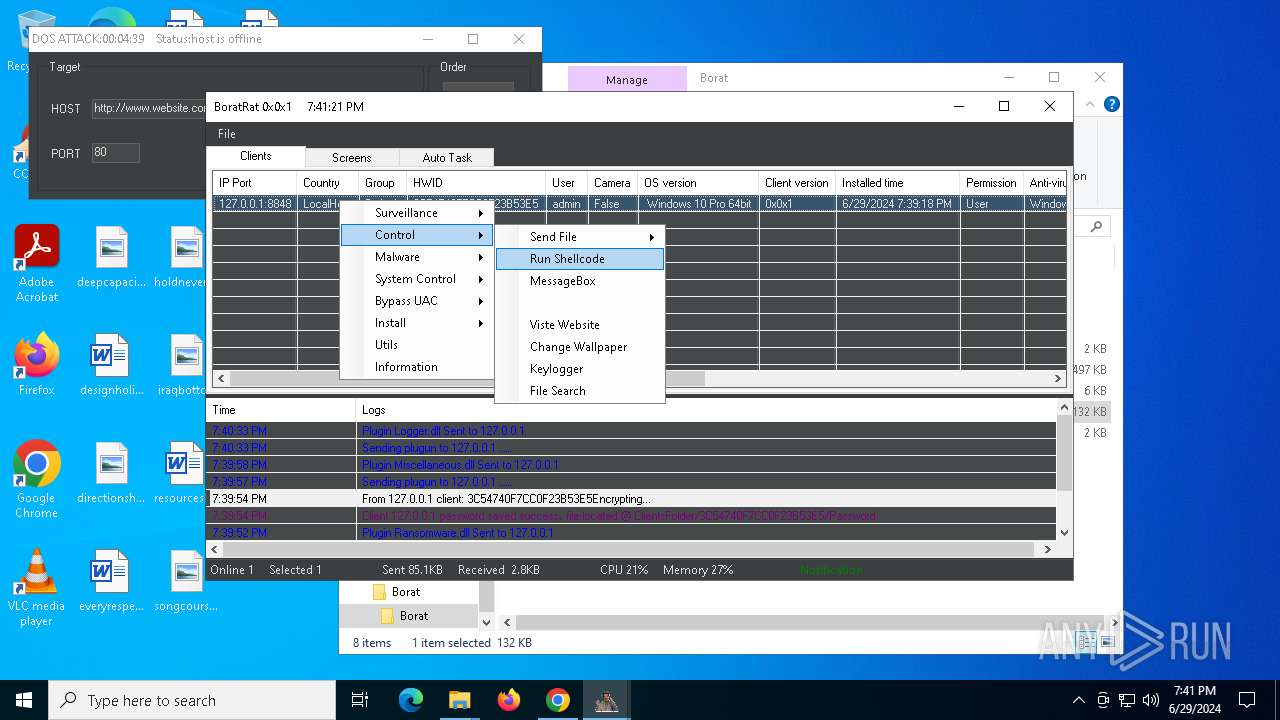Select MessageBox option
This screenshot has height=720, width=1280.
[x=580, y=281]
